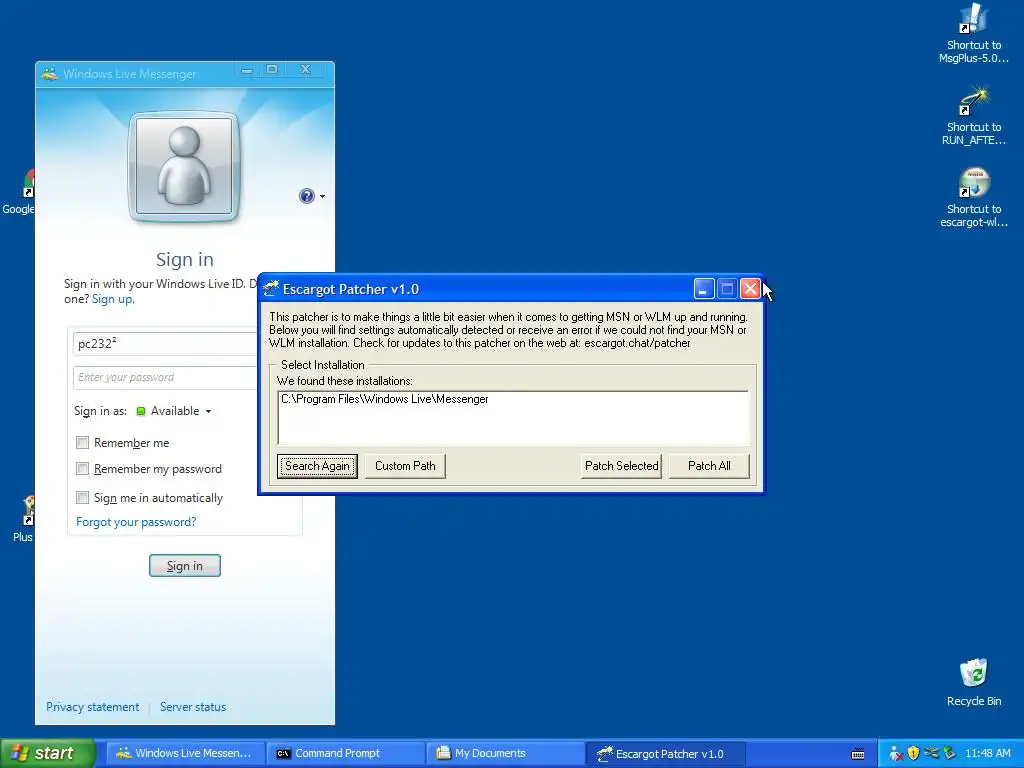1024x768 pixels.
Task: Minimize the Windows Live Messenger window
Action: [x=247, y=69]
